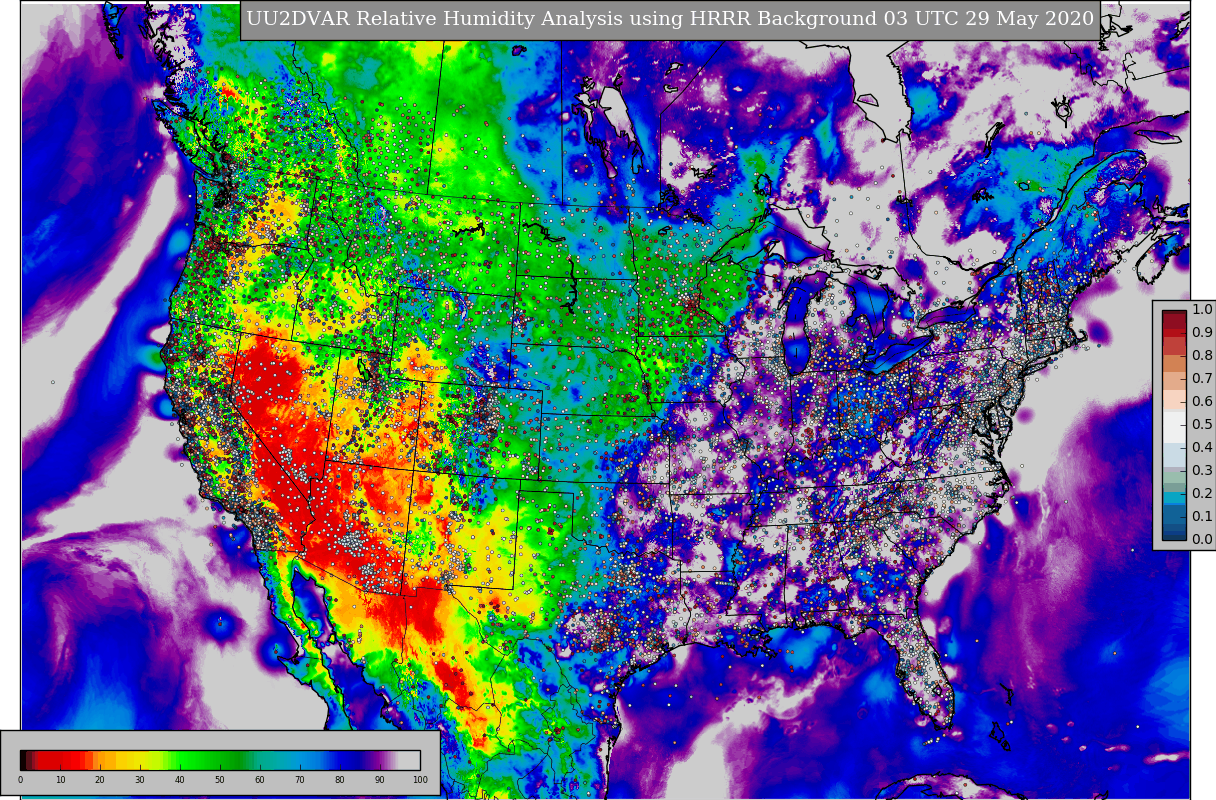Viewport: 1216px width, 800px height.
Task: Select the 0.9 label on right colorbar
Action: 1202,333
